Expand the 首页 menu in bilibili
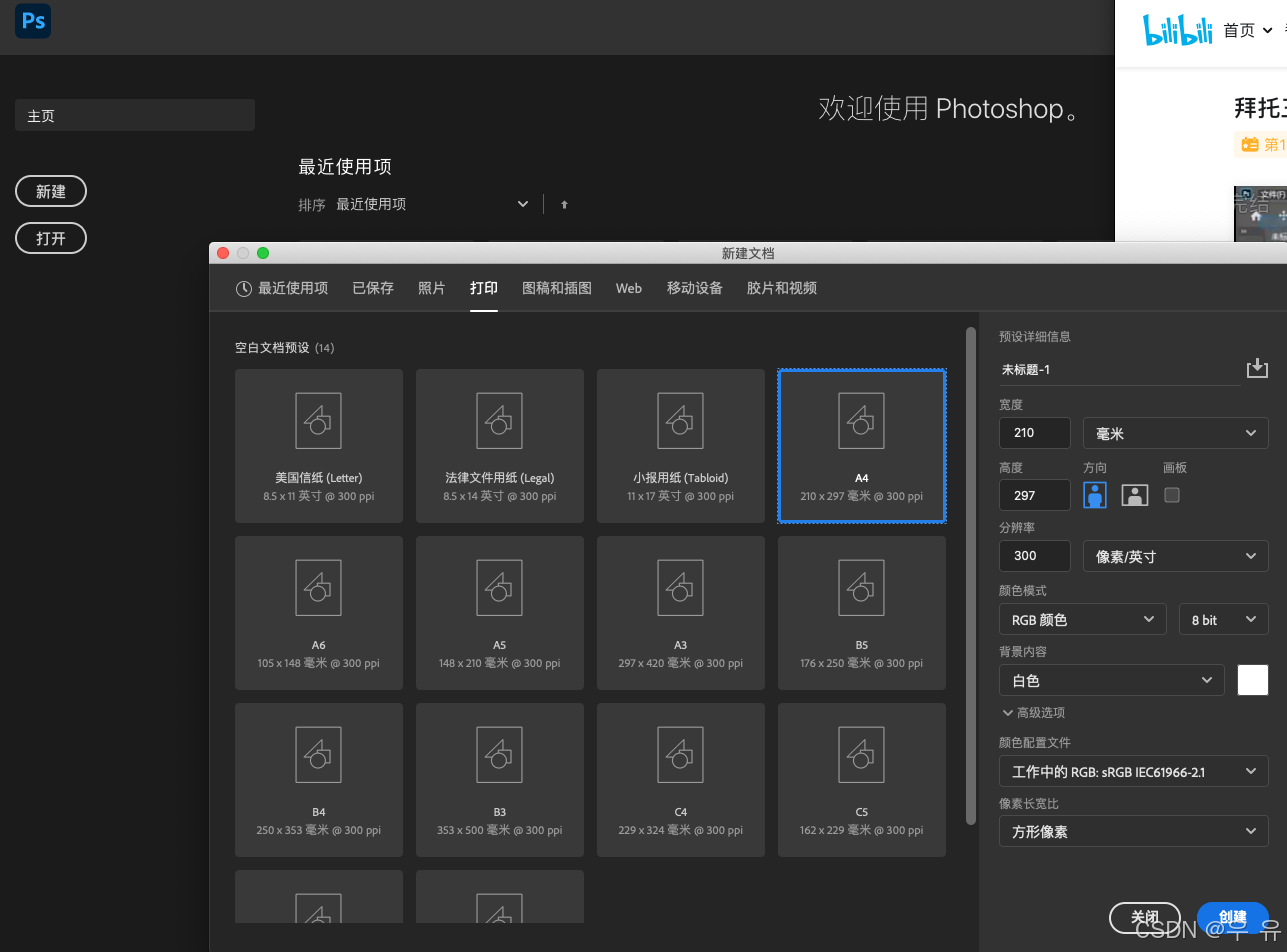Image resolution: width=1287 pixels, height=952 pixels. click(x=1248, y=31)
